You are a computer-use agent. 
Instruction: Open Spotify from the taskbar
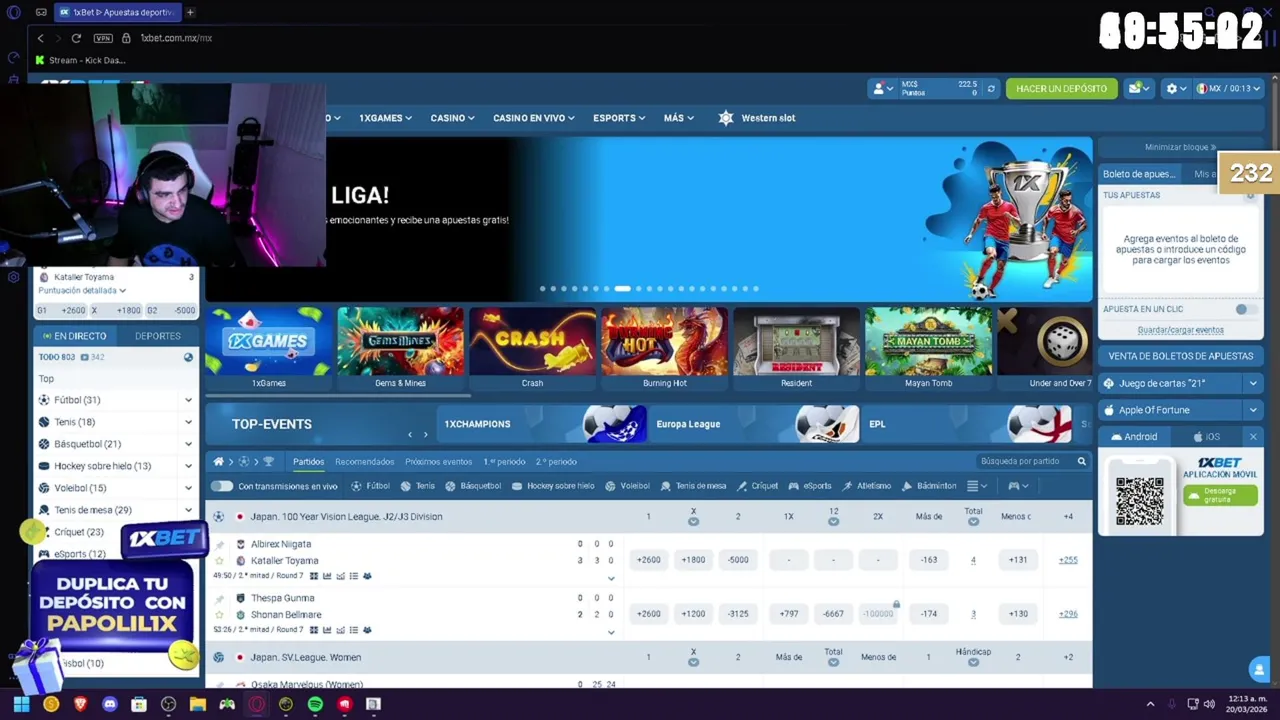[315, 704]
